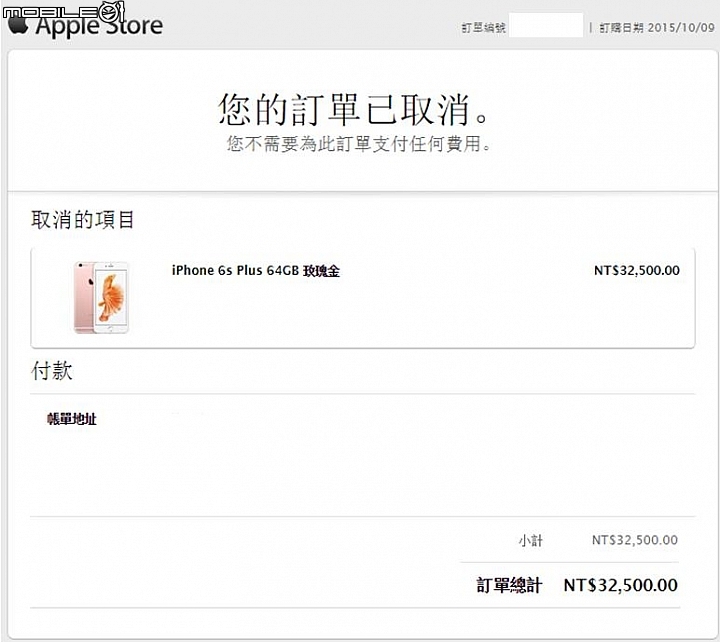Click the Apple logo icon

pos(17,25)
